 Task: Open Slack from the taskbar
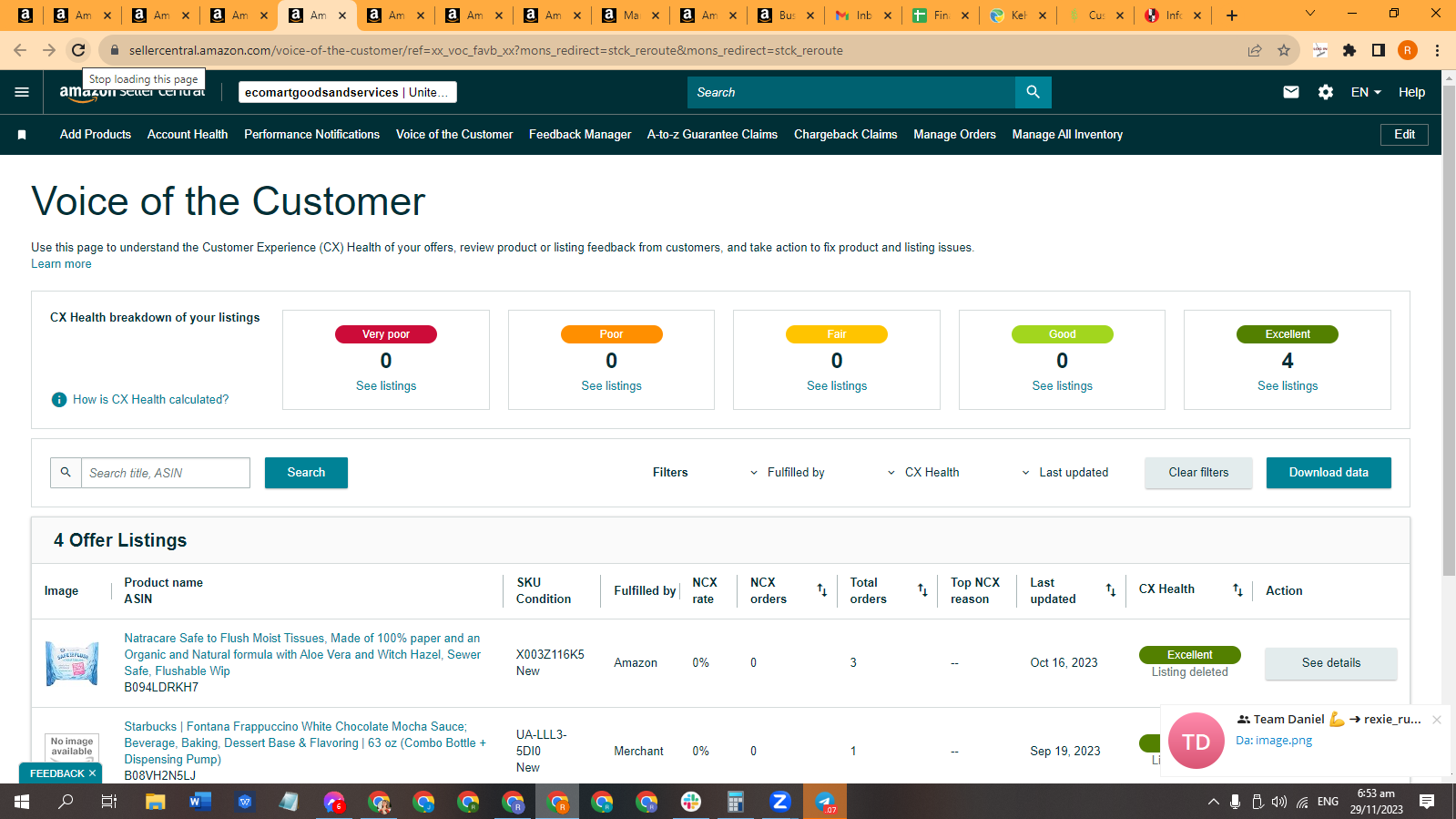click(x=691, y=802)
